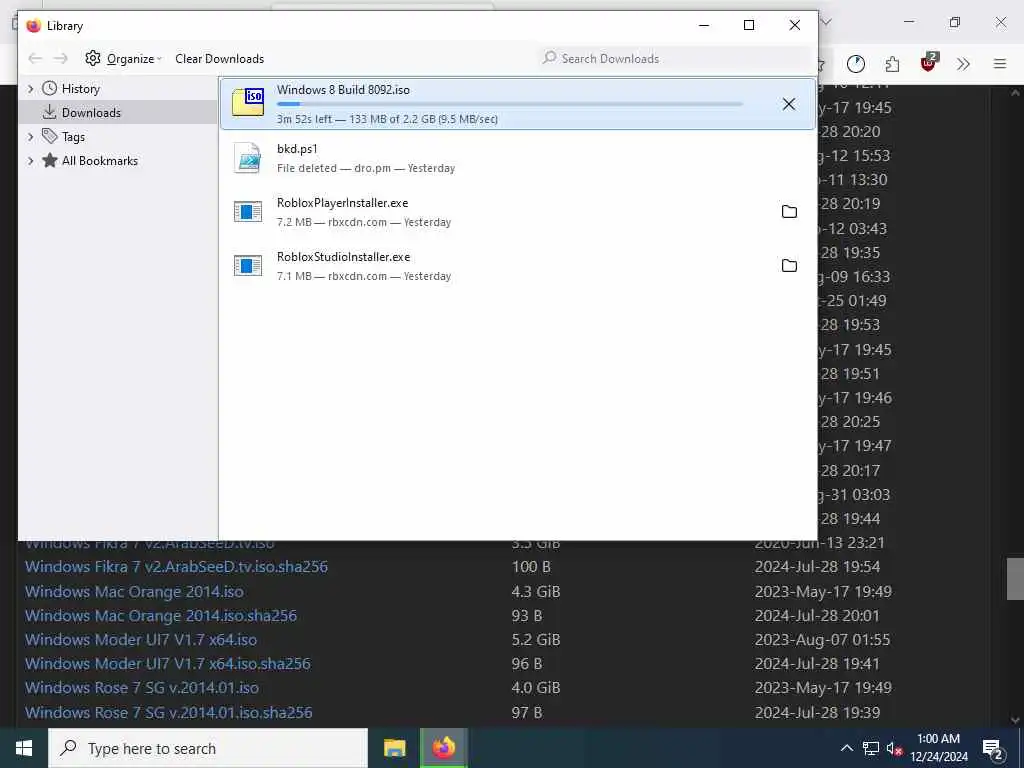Open File Explorer from the taskbar
Screen dimensions: 1024x768
point(394,748)
